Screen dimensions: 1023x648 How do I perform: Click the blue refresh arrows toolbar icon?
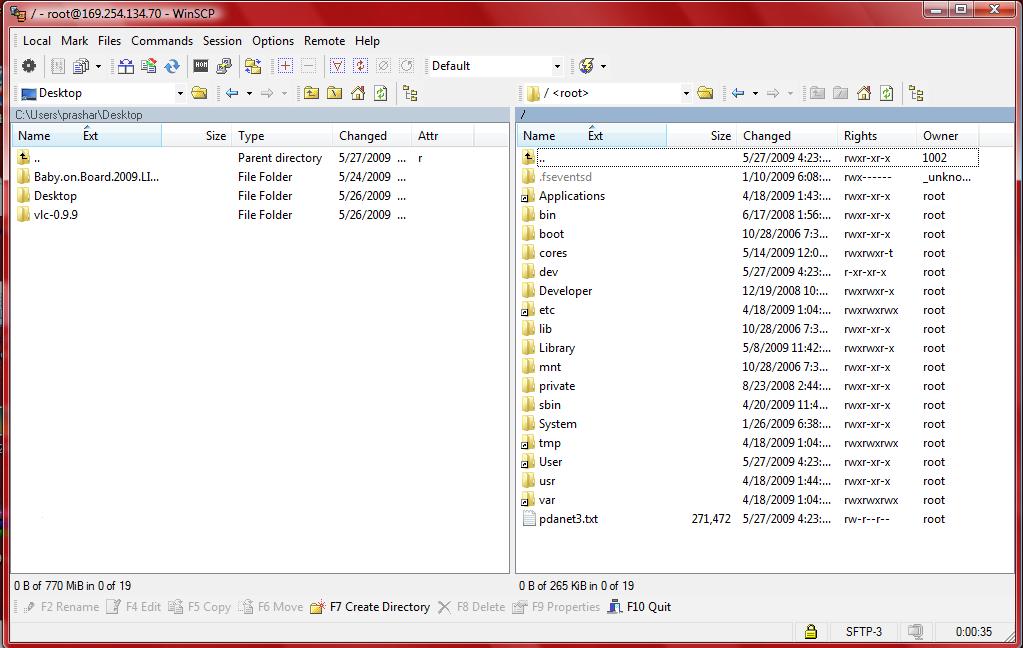pos(172,66)
